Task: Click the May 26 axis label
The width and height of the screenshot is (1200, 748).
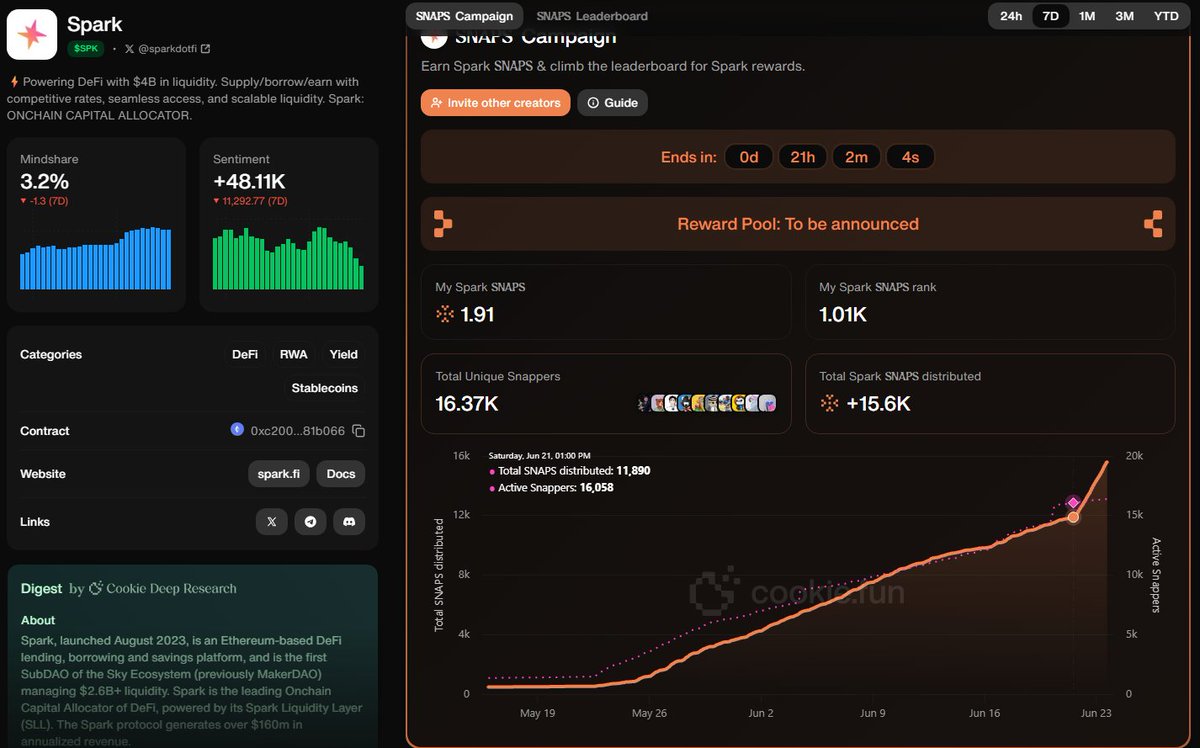Action: coord(649,713)
